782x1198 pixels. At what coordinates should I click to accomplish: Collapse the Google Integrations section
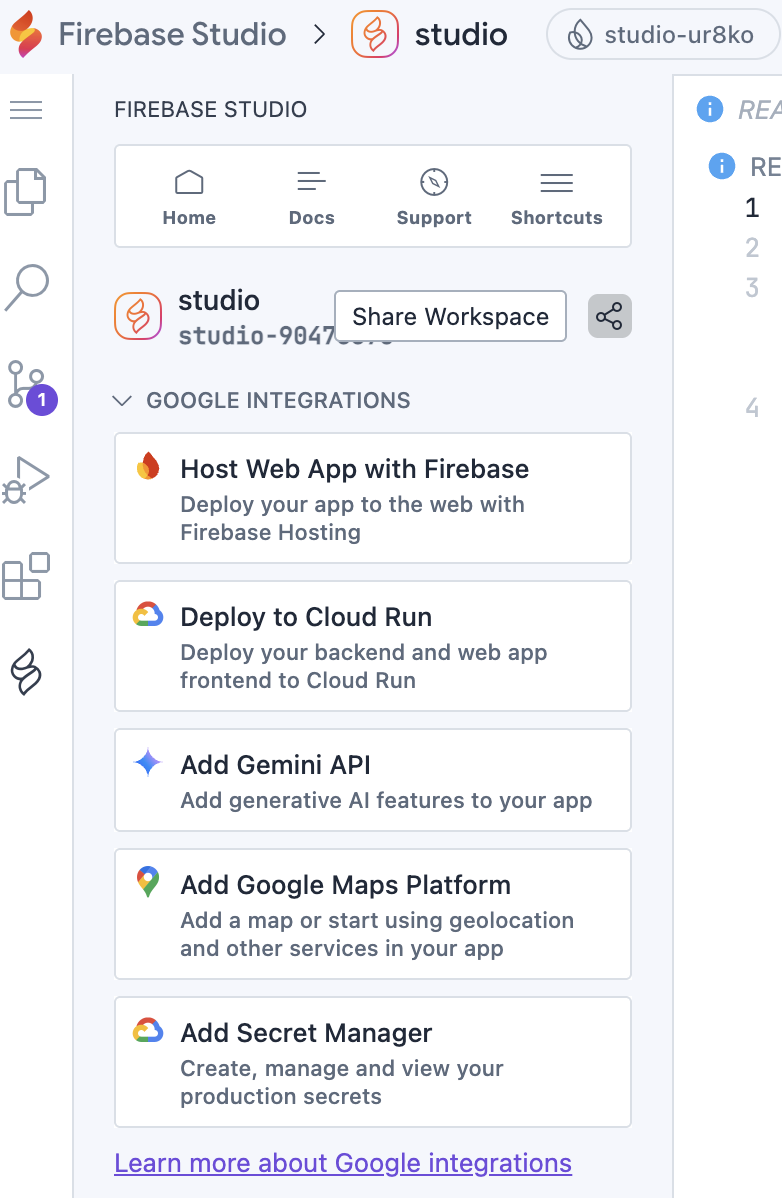coord(123,401)
